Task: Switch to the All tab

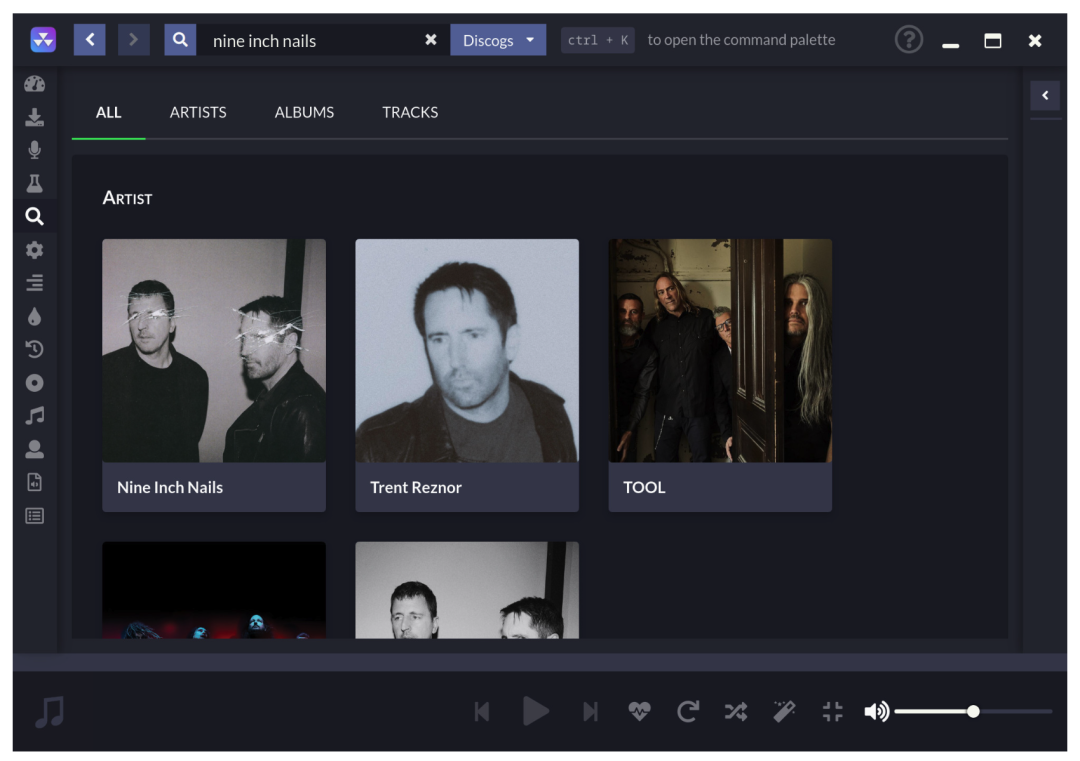Action: pyautogui.click(x=109, y=112)
